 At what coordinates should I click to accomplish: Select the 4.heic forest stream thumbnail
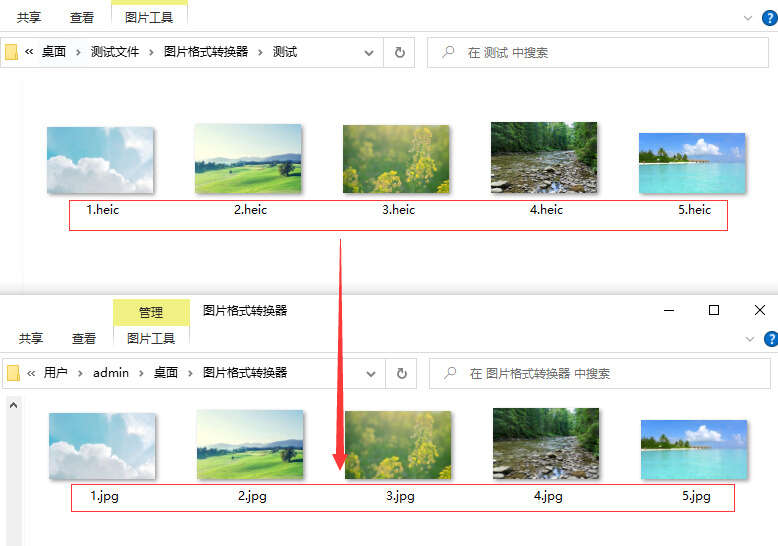pos(544,157)
